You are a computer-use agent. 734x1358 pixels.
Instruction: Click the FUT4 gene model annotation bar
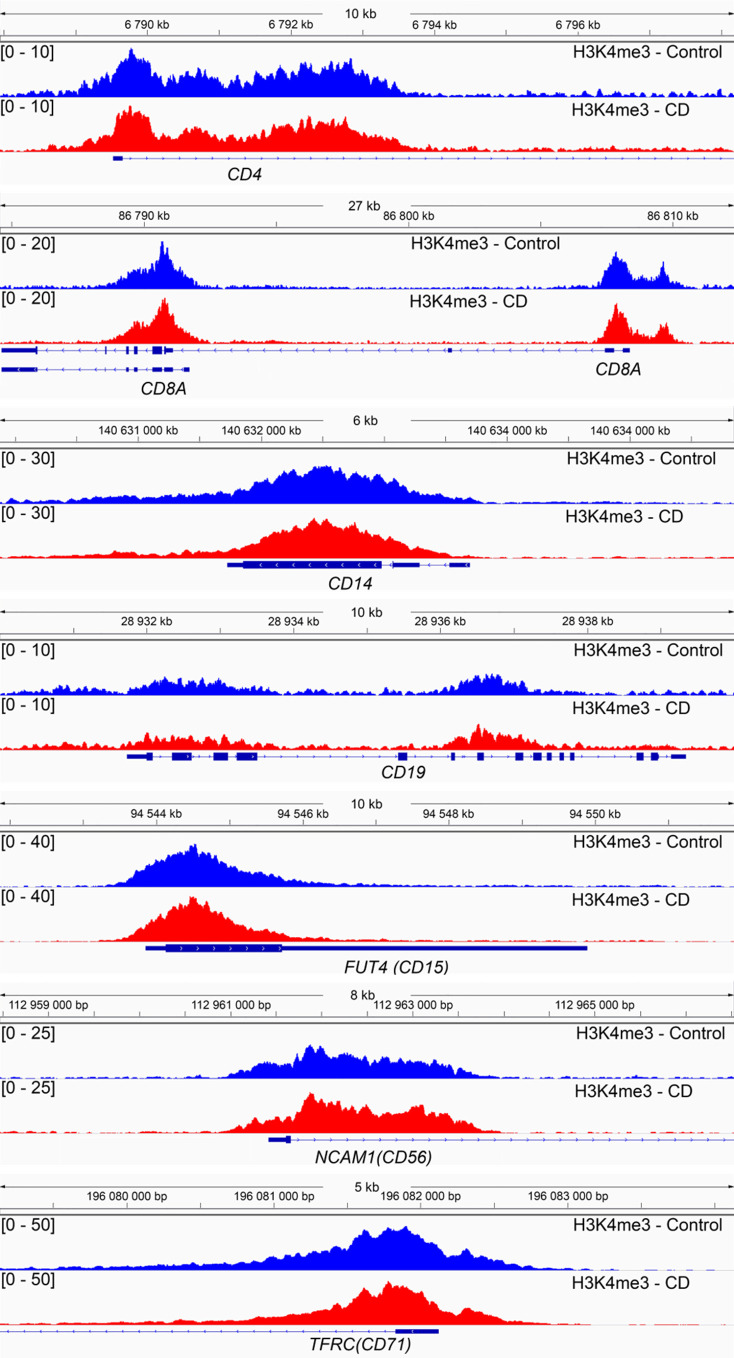(366, 947)
